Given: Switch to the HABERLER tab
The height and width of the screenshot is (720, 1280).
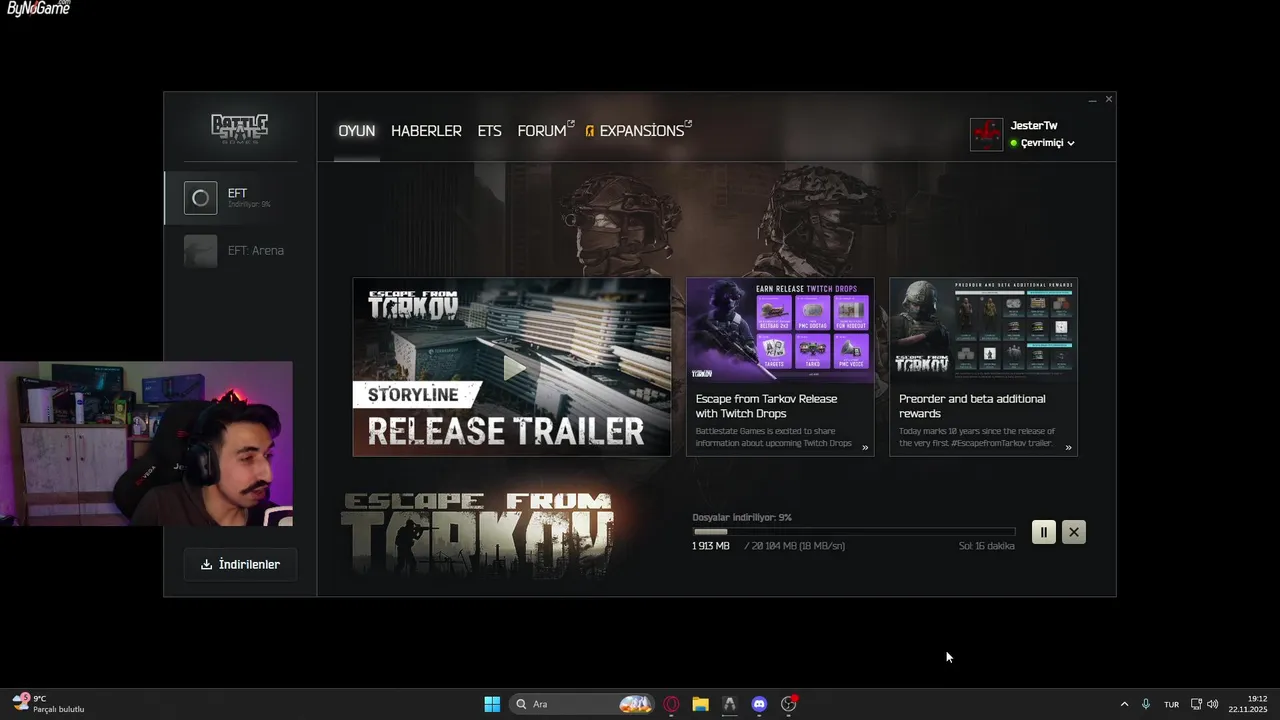Looking at the screenshot, I should pos(426,131).
